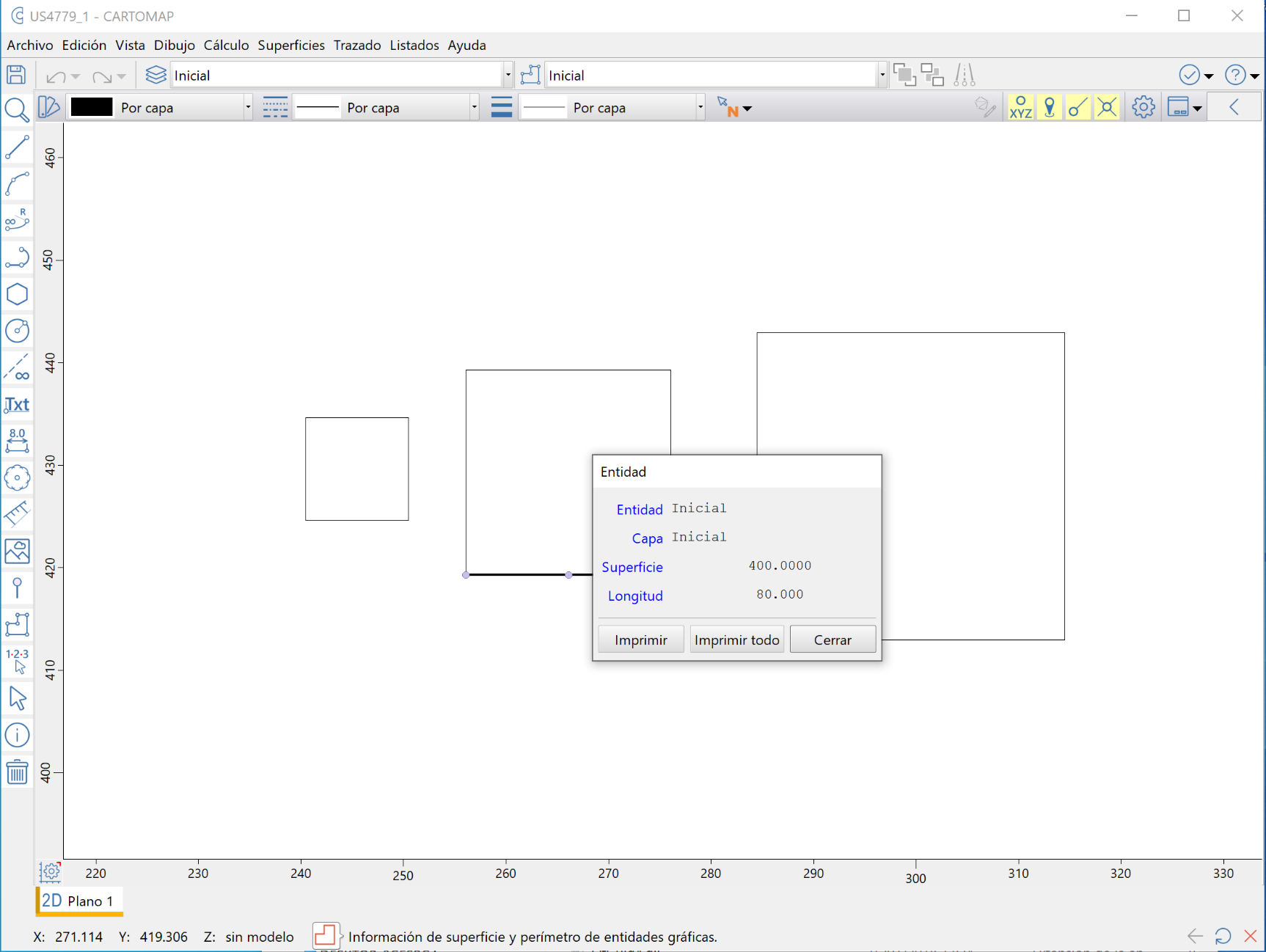Toggle the eraser pencil mode icon
The width and height of the screenshot is (1266, 952).
click(985, 107)
